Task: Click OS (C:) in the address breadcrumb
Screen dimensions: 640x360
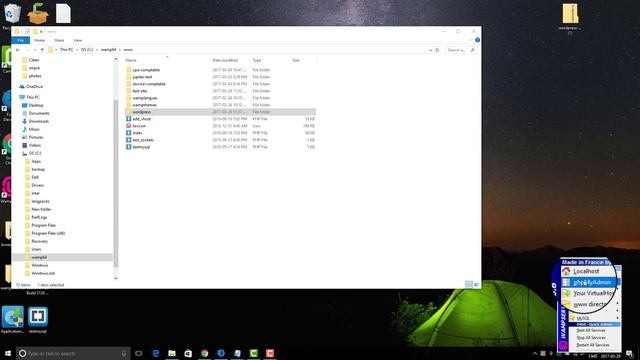Action: (x=87, y=50)
